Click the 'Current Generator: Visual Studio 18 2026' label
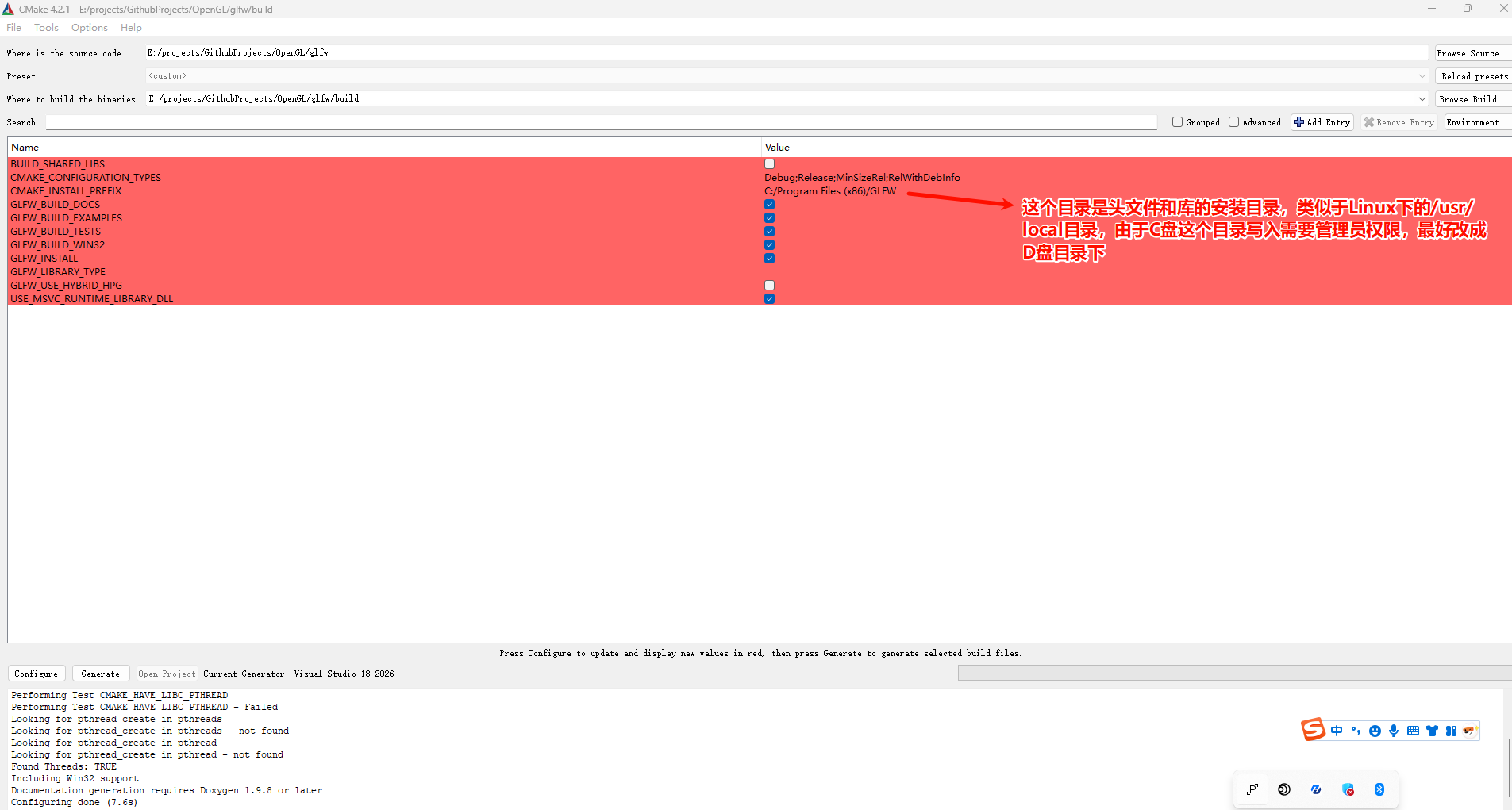 [298, 674]
